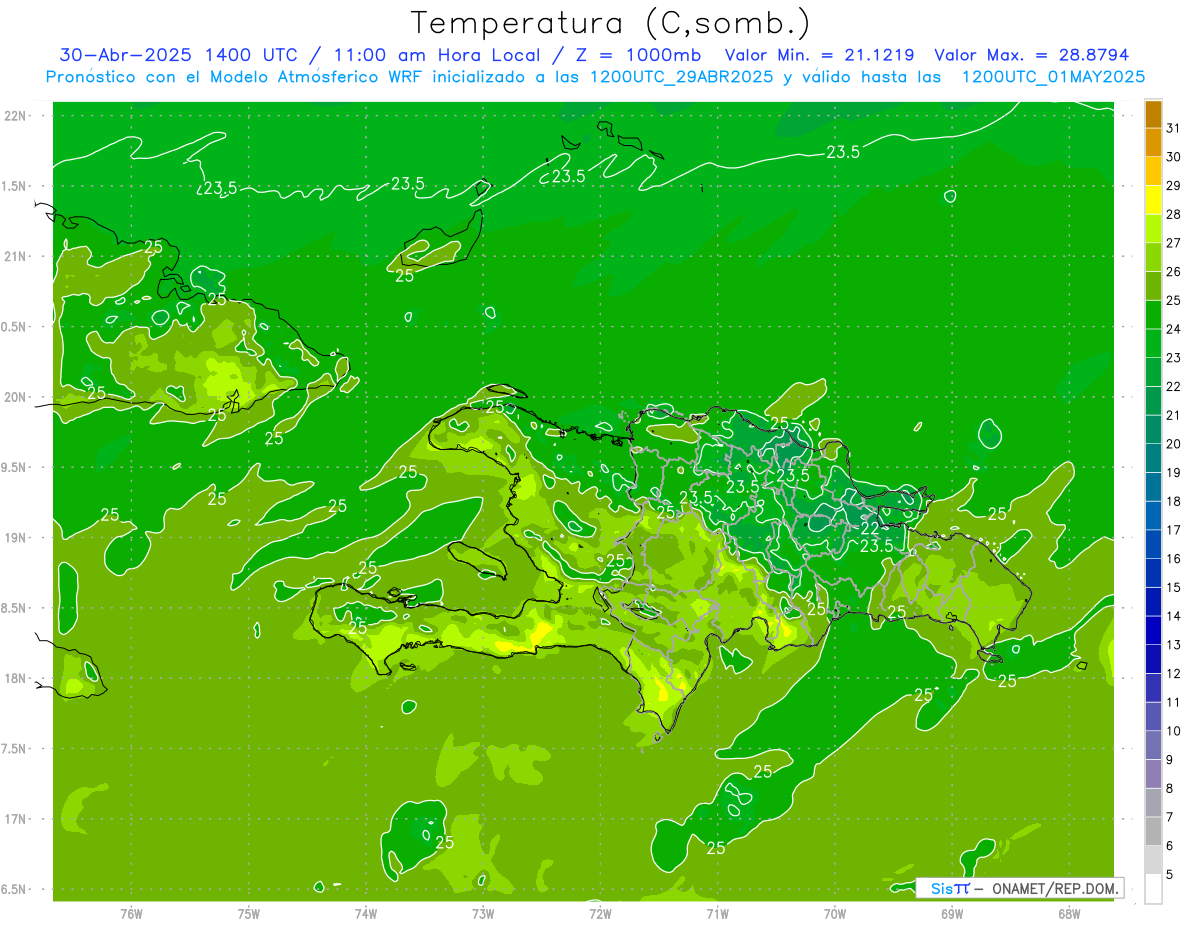Click the legend value 12
The width and height of the screenshot is (1200, 927).
[x=1174, y=673]
